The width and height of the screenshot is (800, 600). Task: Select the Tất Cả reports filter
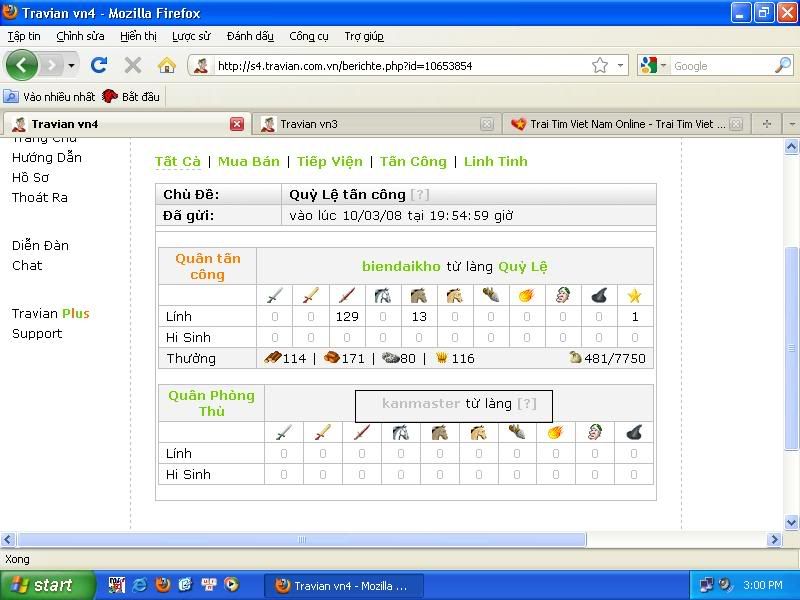pos(178,162)
